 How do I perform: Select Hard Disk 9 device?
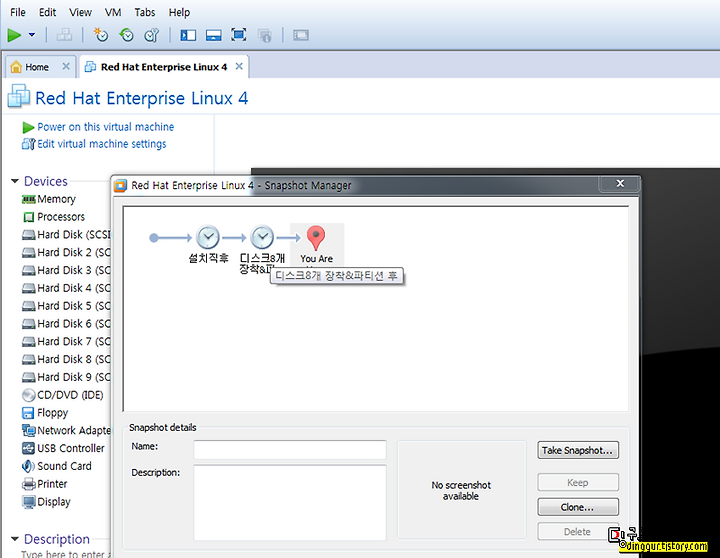click(66, 377)
